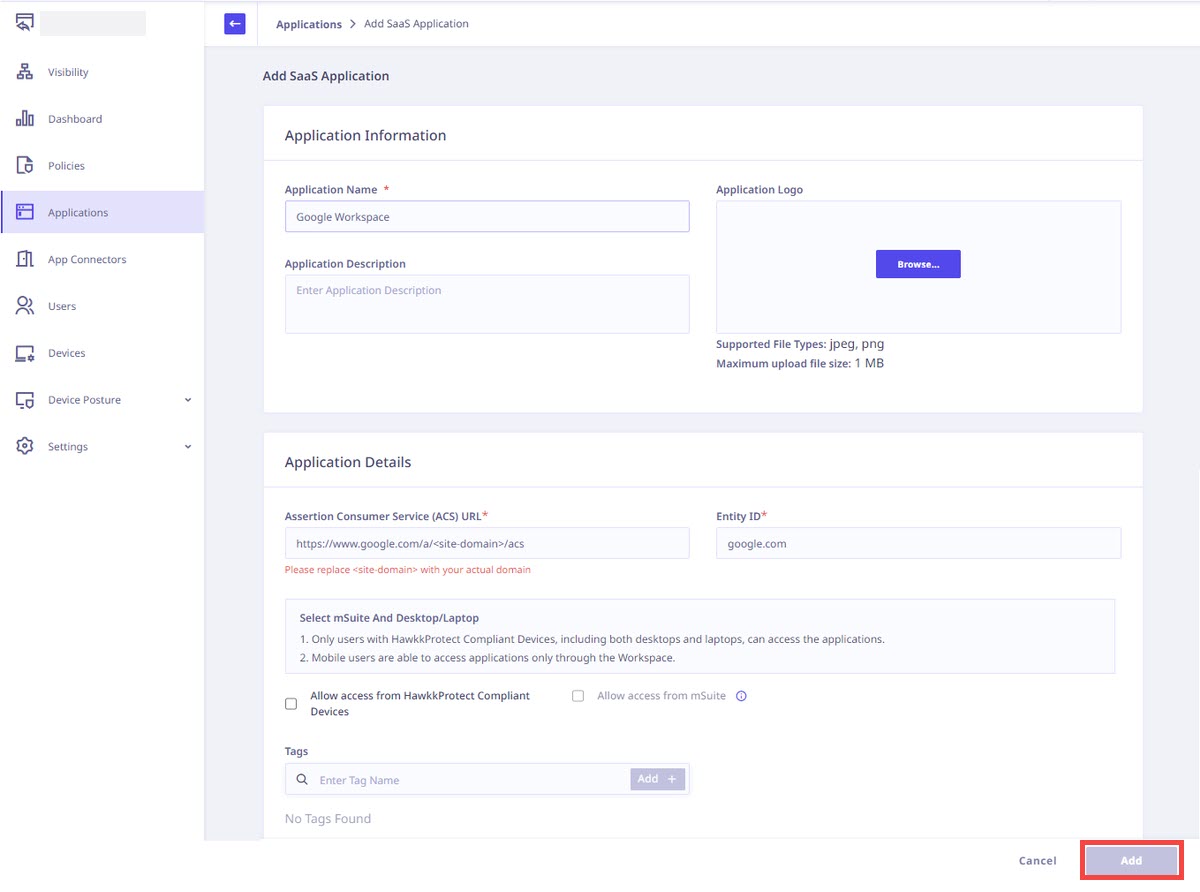Click the Users people icon
This screenshot has height=892, width=1200.
coord(25,306)
